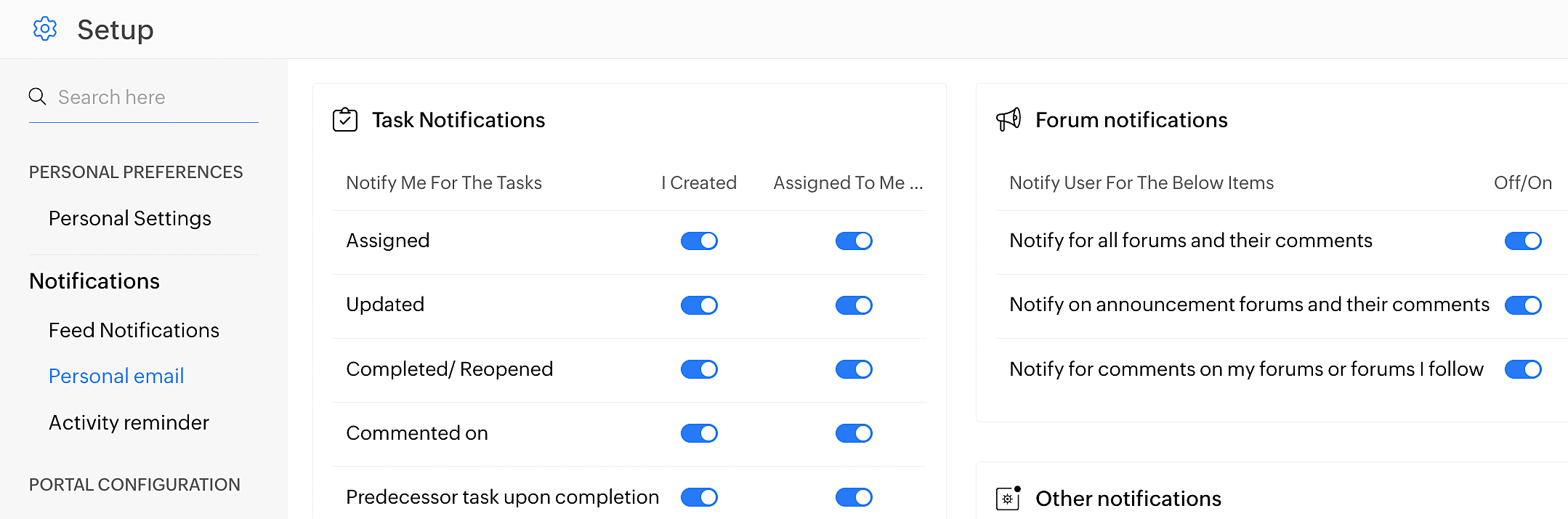Click the Task Notifications clipboard icon
Image resolution: width=1568 pixels, height=519 pixels.
[x=346, y=119]
